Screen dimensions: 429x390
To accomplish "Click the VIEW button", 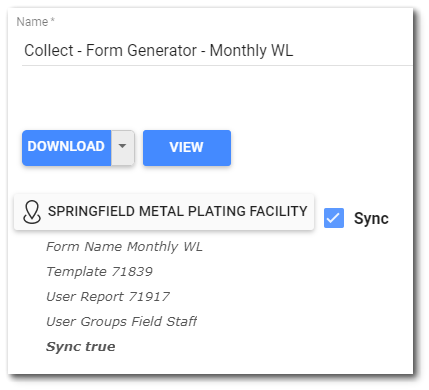I will click(x=187, y=148).
